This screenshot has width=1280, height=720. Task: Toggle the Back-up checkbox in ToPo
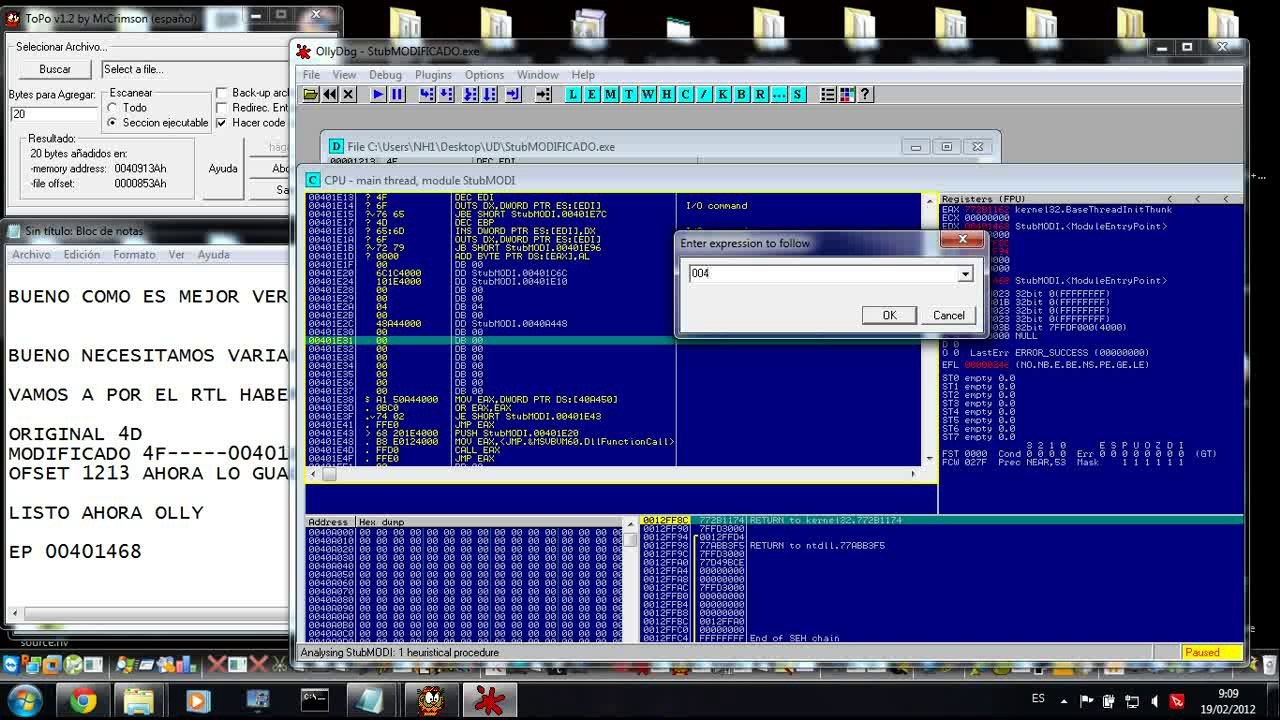click(222, 93)
